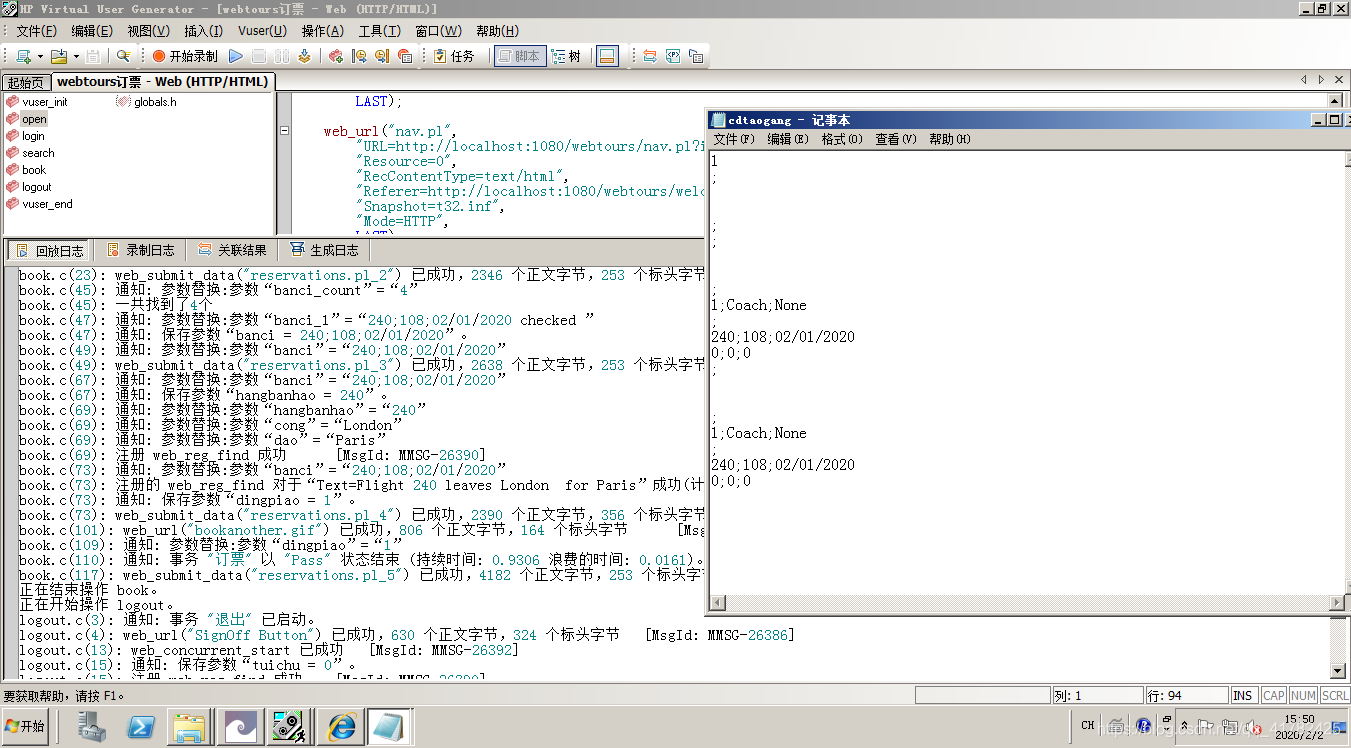Toggle the output window panel icon
Viewport: 1351px width, 748px height.
(x=607, y=56)
